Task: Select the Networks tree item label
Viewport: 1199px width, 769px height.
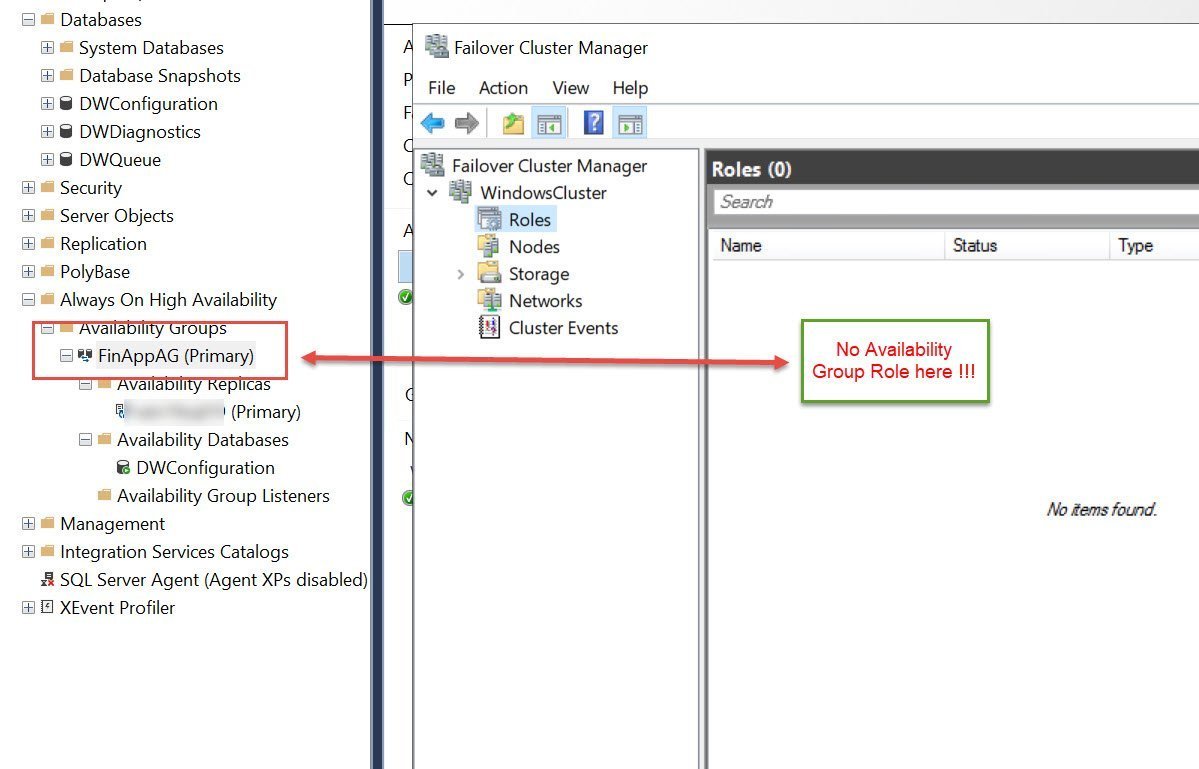Action: click(x=546, y=301)
